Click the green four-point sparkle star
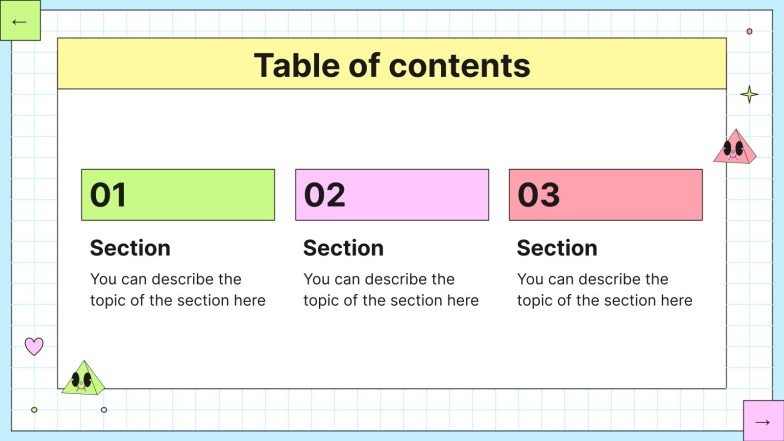784x441 pixels. point(749,95)
